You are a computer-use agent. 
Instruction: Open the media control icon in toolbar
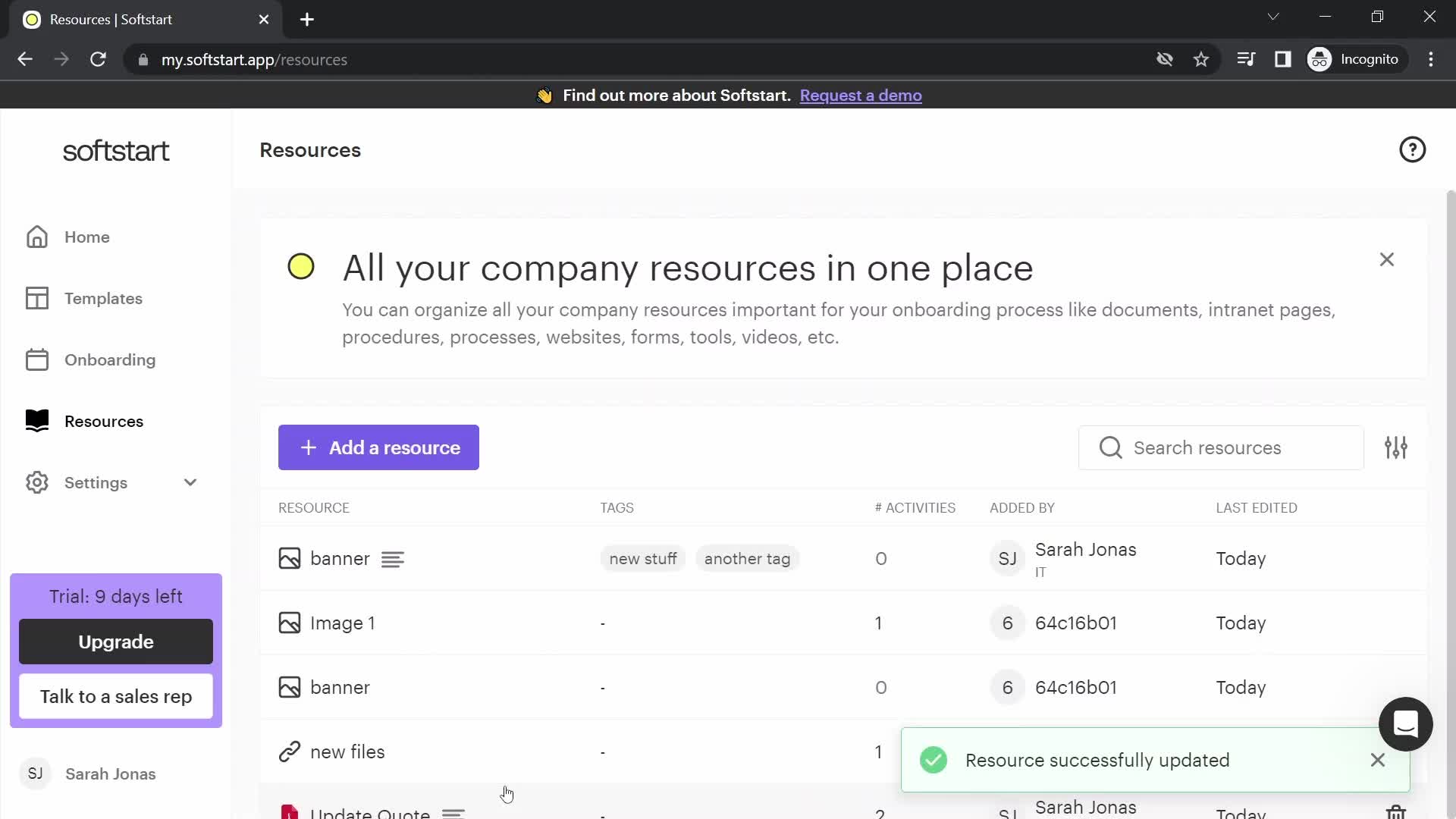coord(1245,59)
